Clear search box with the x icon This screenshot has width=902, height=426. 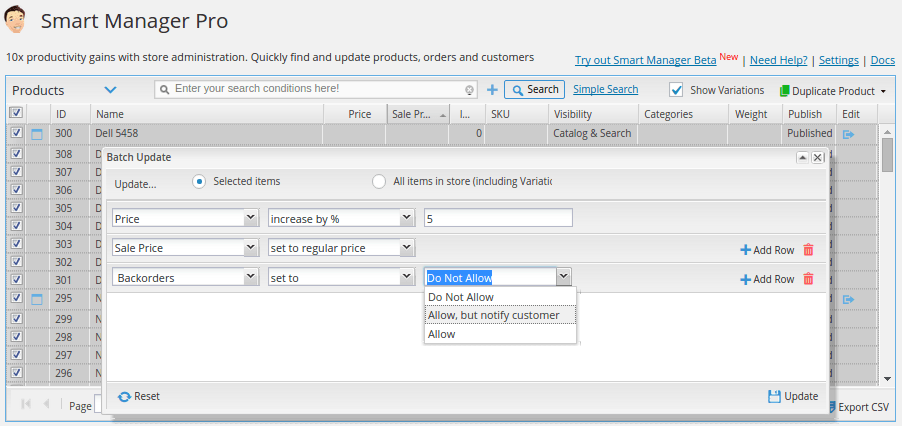469,90
